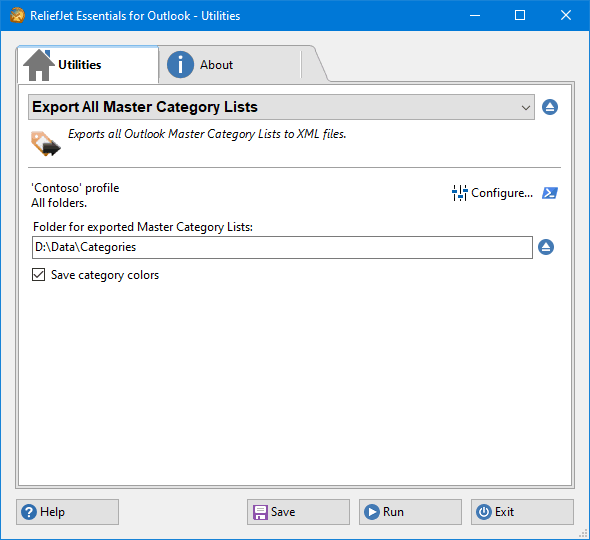This screenshot has height=540, width=590.
Task: Click the browse icon beside folder path
Action: [x=546, y=247]
